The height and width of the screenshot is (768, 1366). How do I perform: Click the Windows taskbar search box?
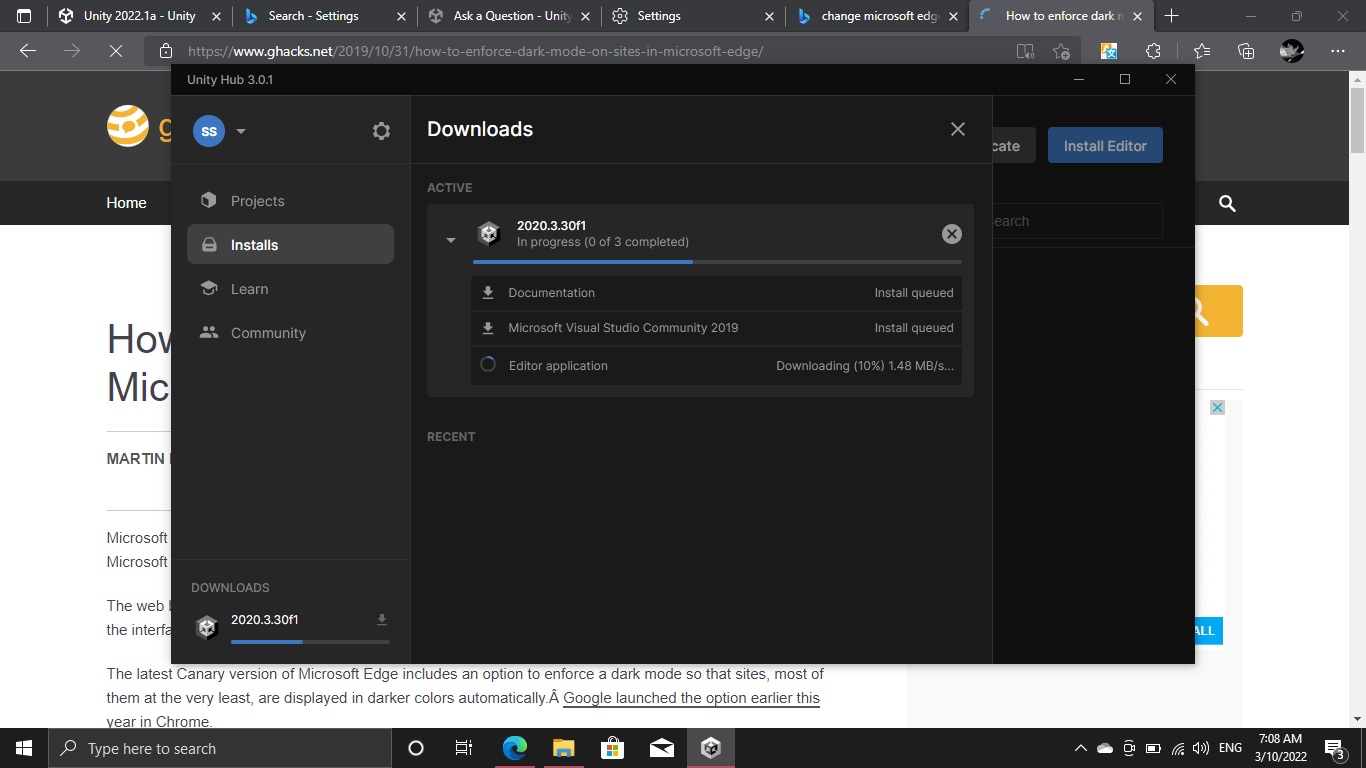tap(220, 748)
